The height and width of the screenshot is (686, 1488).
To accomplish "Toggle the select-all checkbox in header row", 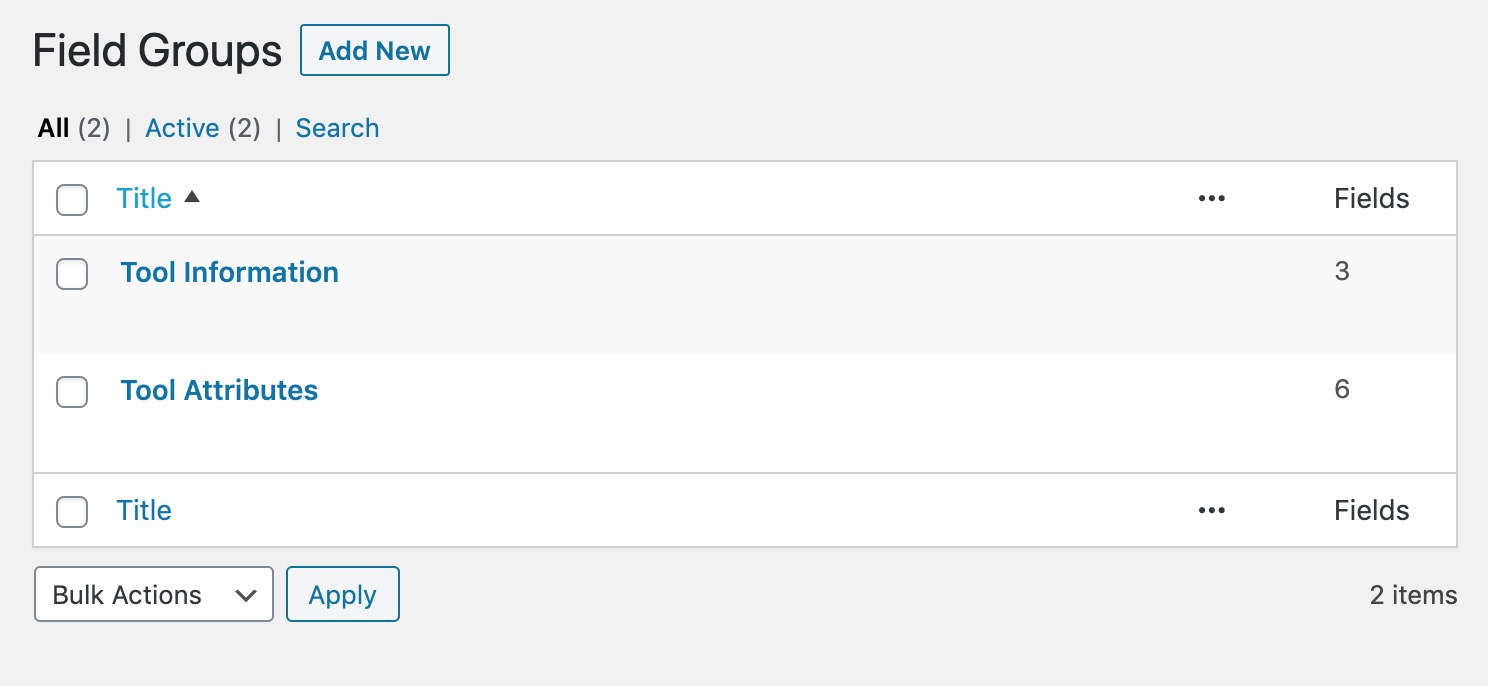I will (x=71, y=200).
